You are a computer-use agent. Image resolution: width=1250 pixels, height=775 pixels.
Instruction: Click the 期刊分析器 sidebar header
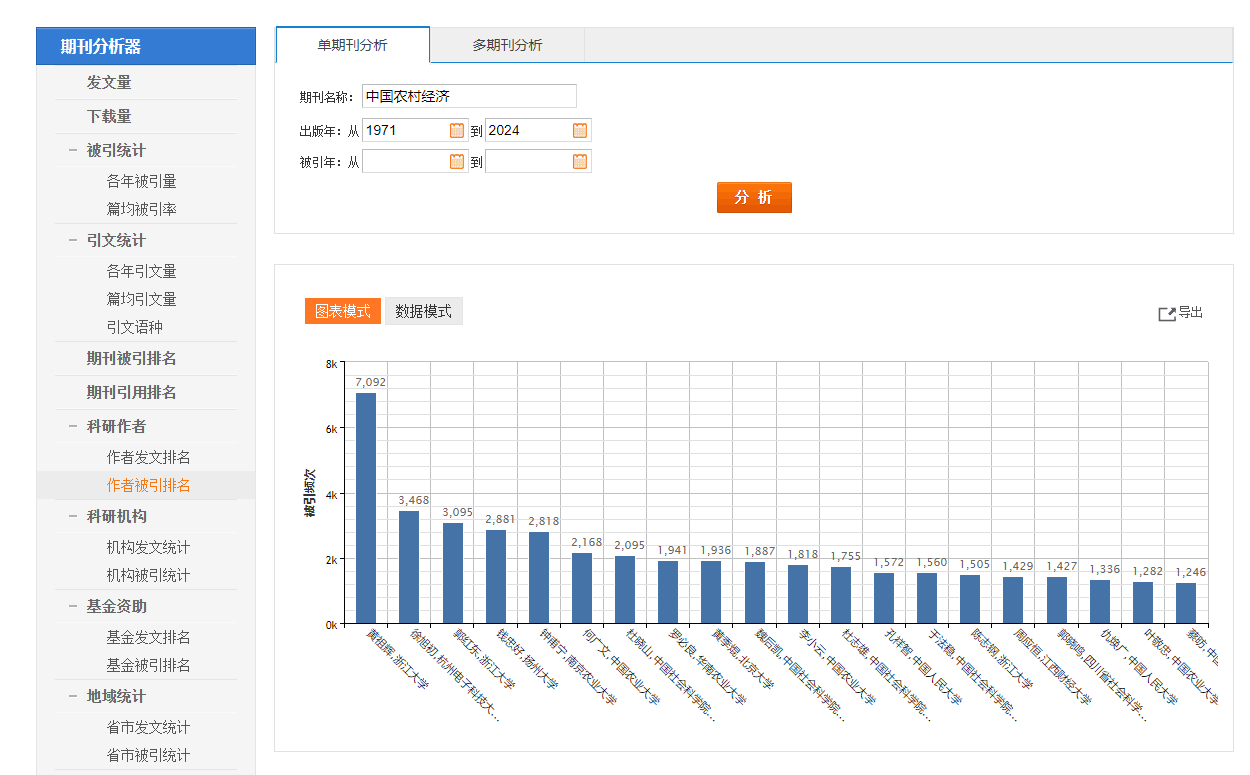146,46
